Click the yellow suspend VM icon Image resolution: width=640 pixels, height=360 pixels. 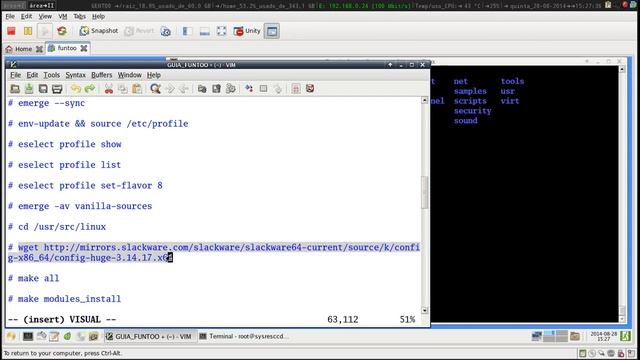click(28, 31)
